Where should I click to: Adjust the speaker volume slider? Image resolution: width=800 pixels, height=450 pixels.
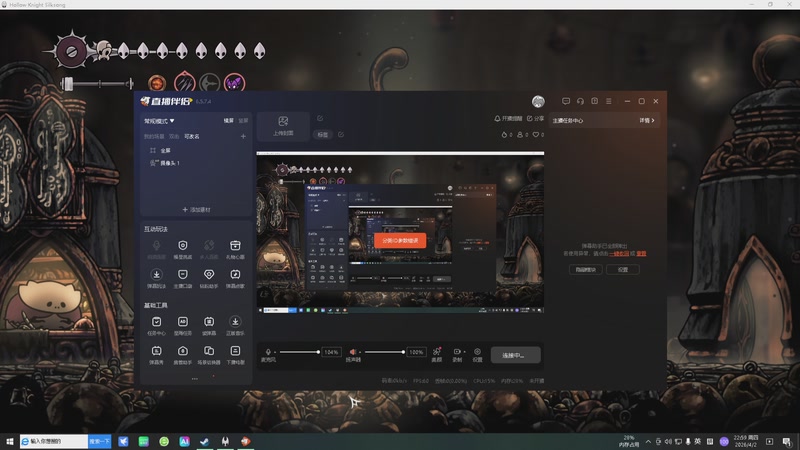point(384,352)
